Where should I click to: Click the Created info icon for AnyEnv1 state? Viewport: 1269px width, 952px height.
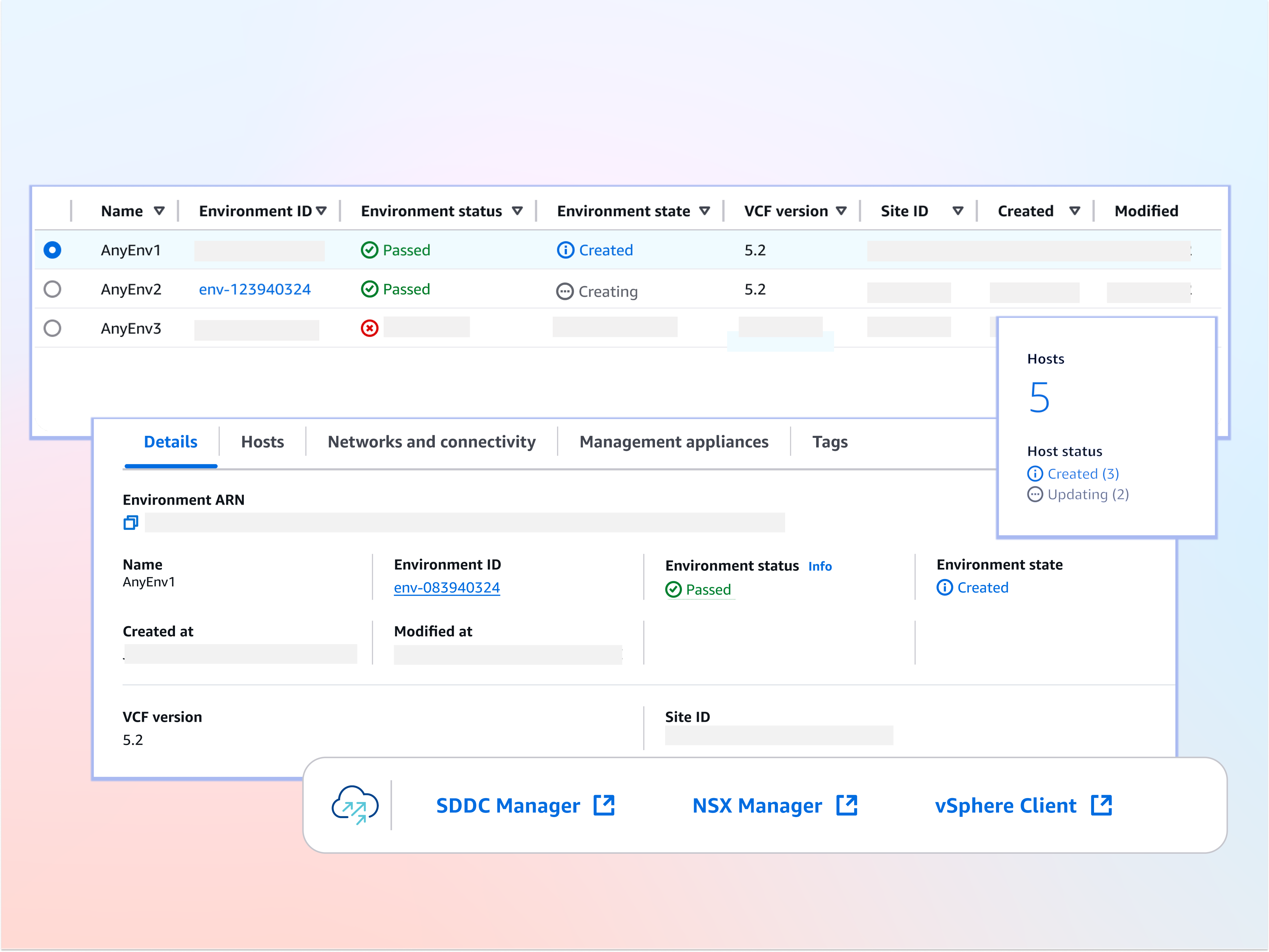point(566,250)
